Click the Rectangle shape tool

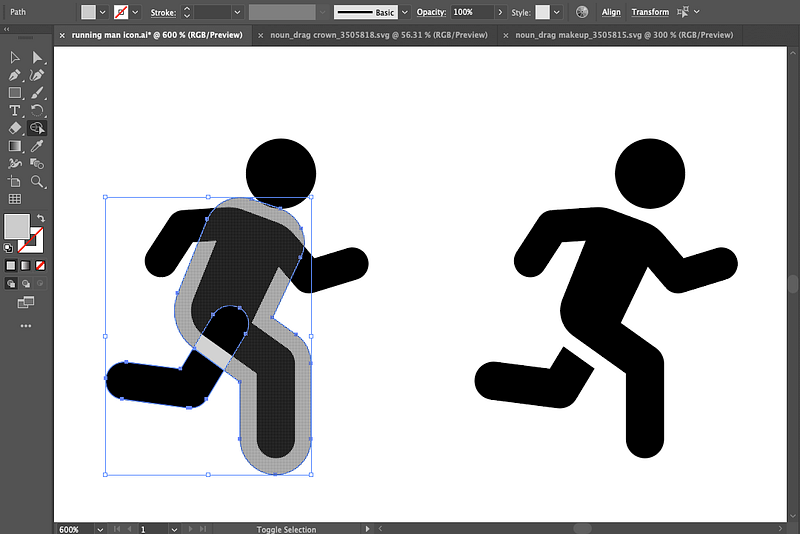coord(15,92)
